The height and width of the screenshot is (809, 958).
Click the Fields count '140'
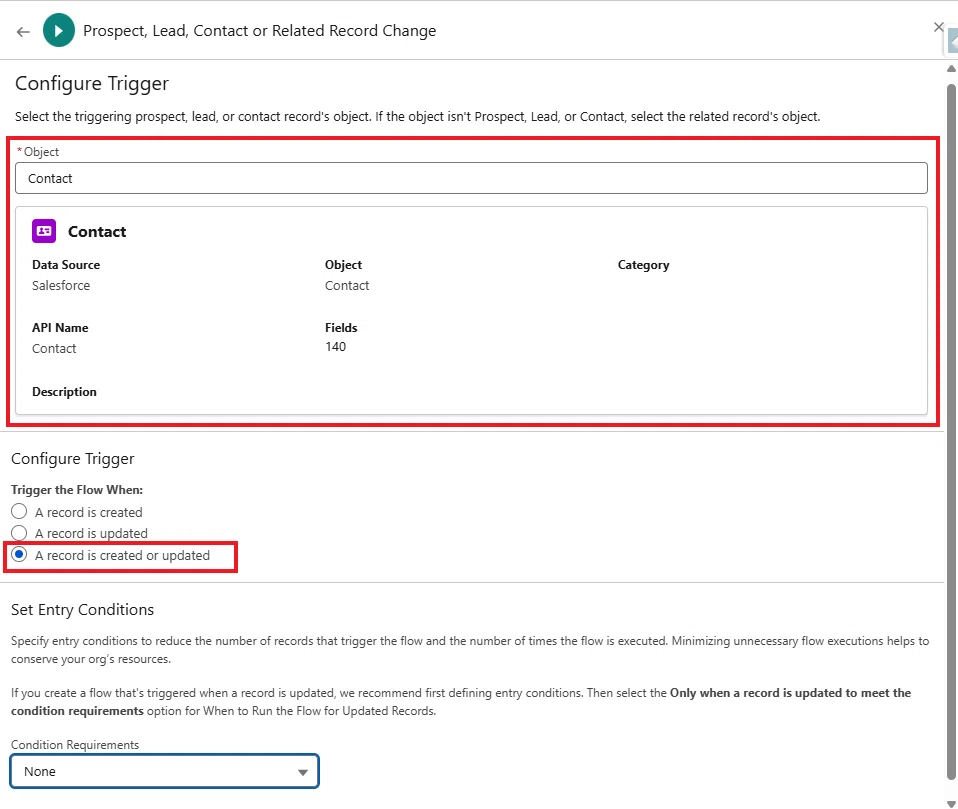click(x=335, y=346)
